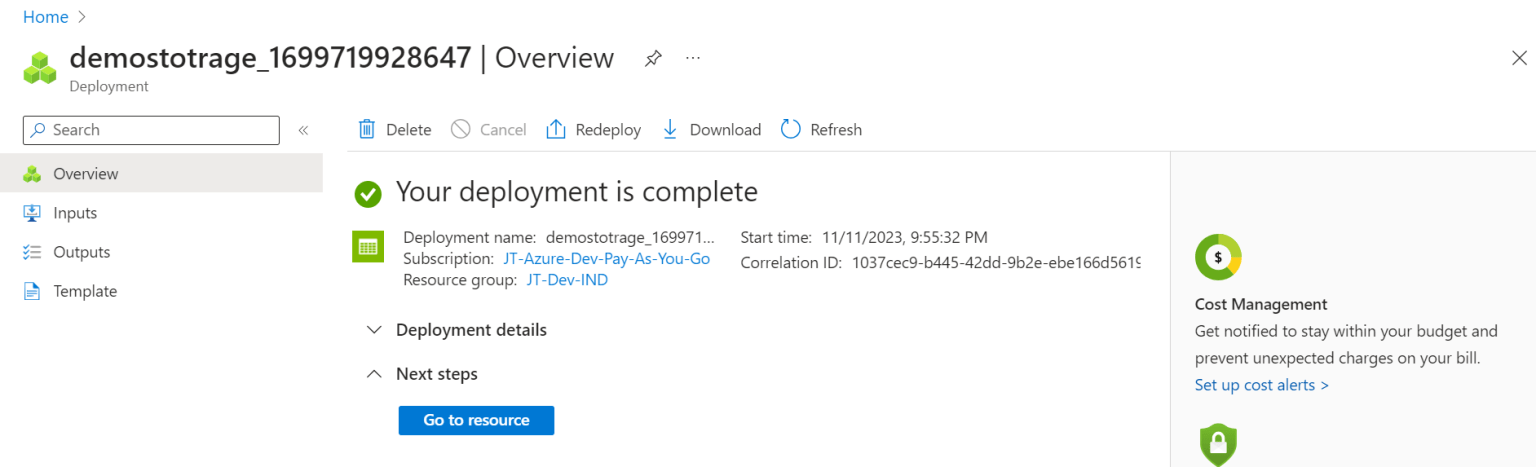Screen dimensions: 1536x467
Task: Click the green security padlock shield icon
Action: 1218,444
